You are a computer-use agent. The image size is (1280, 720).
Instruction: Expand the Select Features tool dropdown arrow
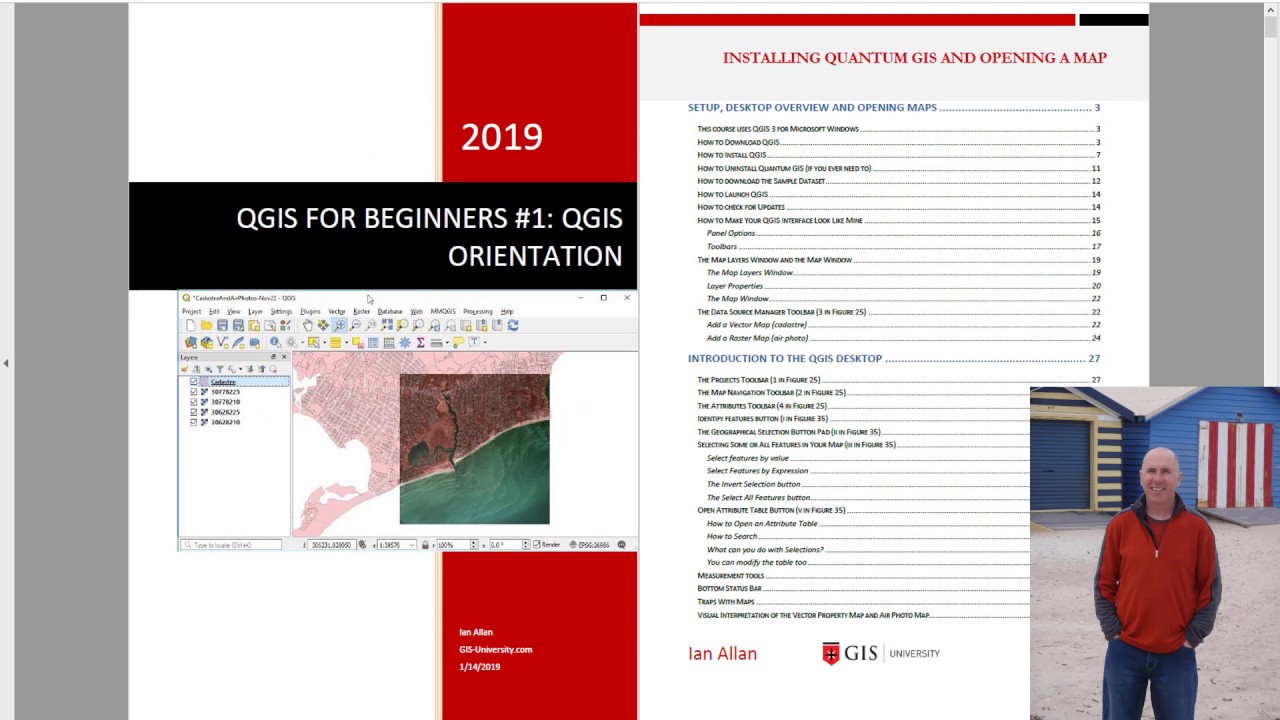coord(324,342)
